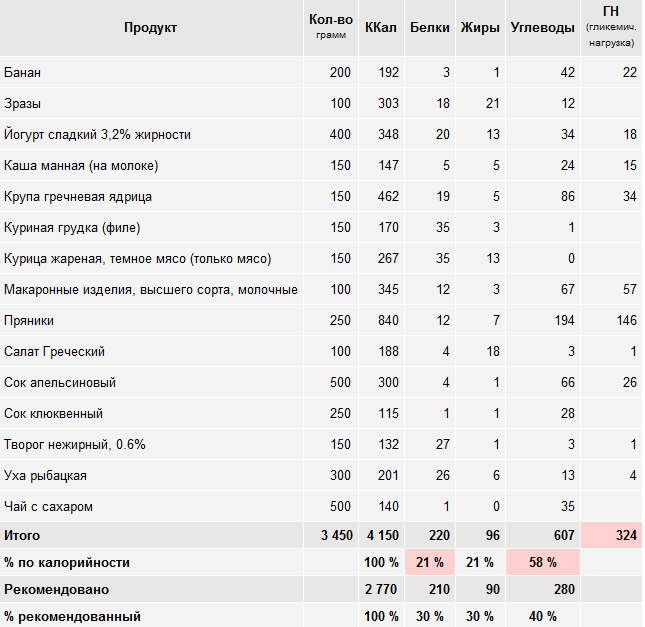Select the Банан product row
The width and height of the screenshot is (645, 627).
click(x=321, y=72)
